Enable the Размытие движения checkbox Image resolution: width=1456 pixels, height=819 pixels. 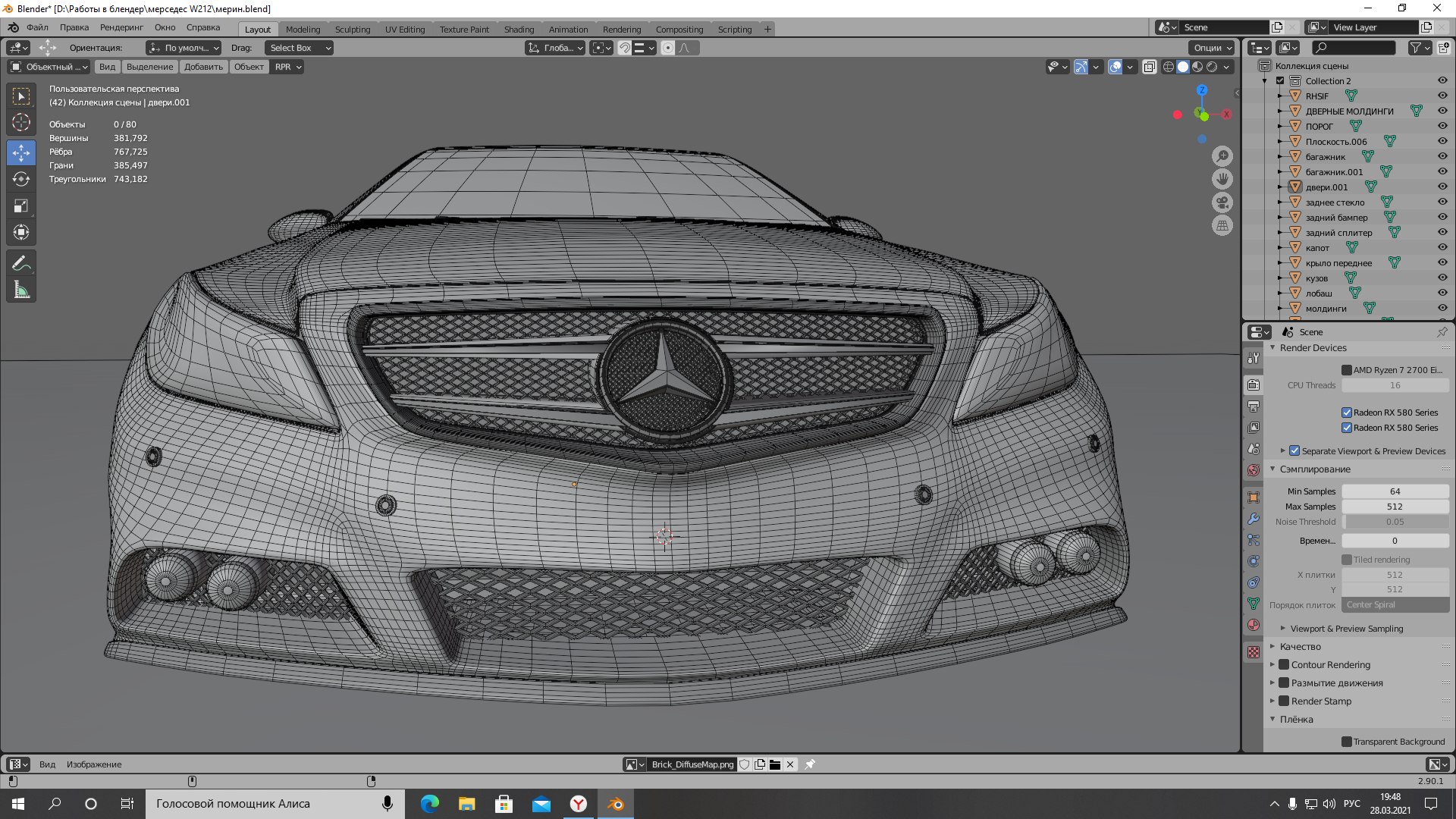[1284, 682]
